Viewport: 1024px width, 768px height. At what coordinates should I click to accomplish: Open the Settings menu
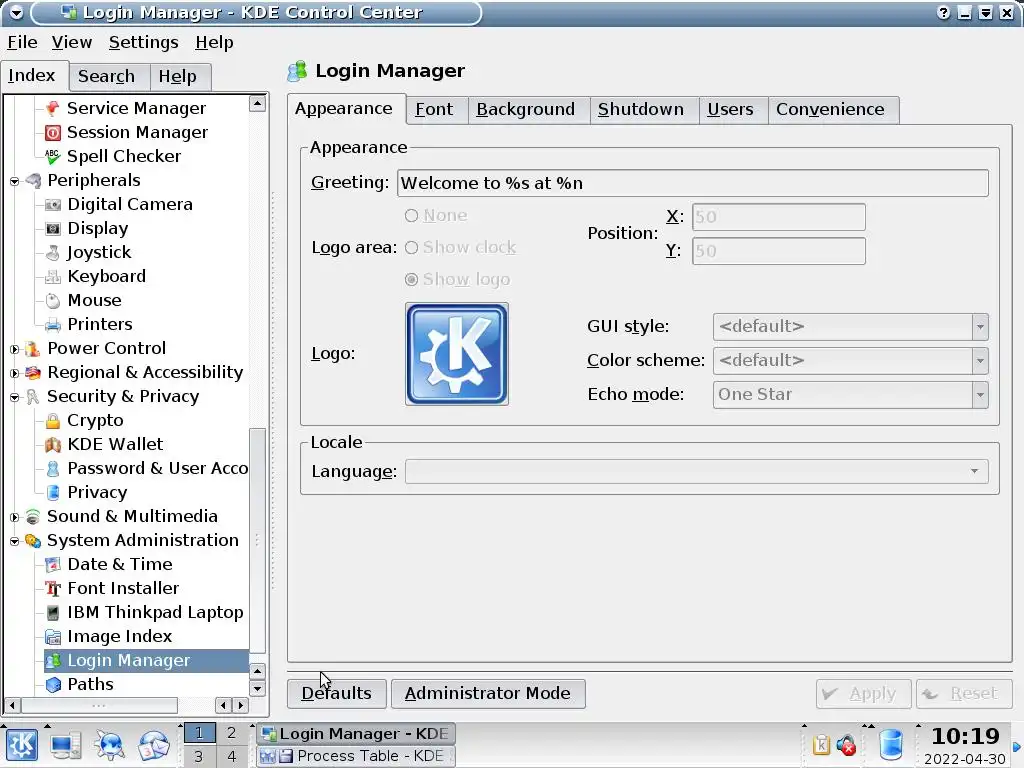pos(144,42)
